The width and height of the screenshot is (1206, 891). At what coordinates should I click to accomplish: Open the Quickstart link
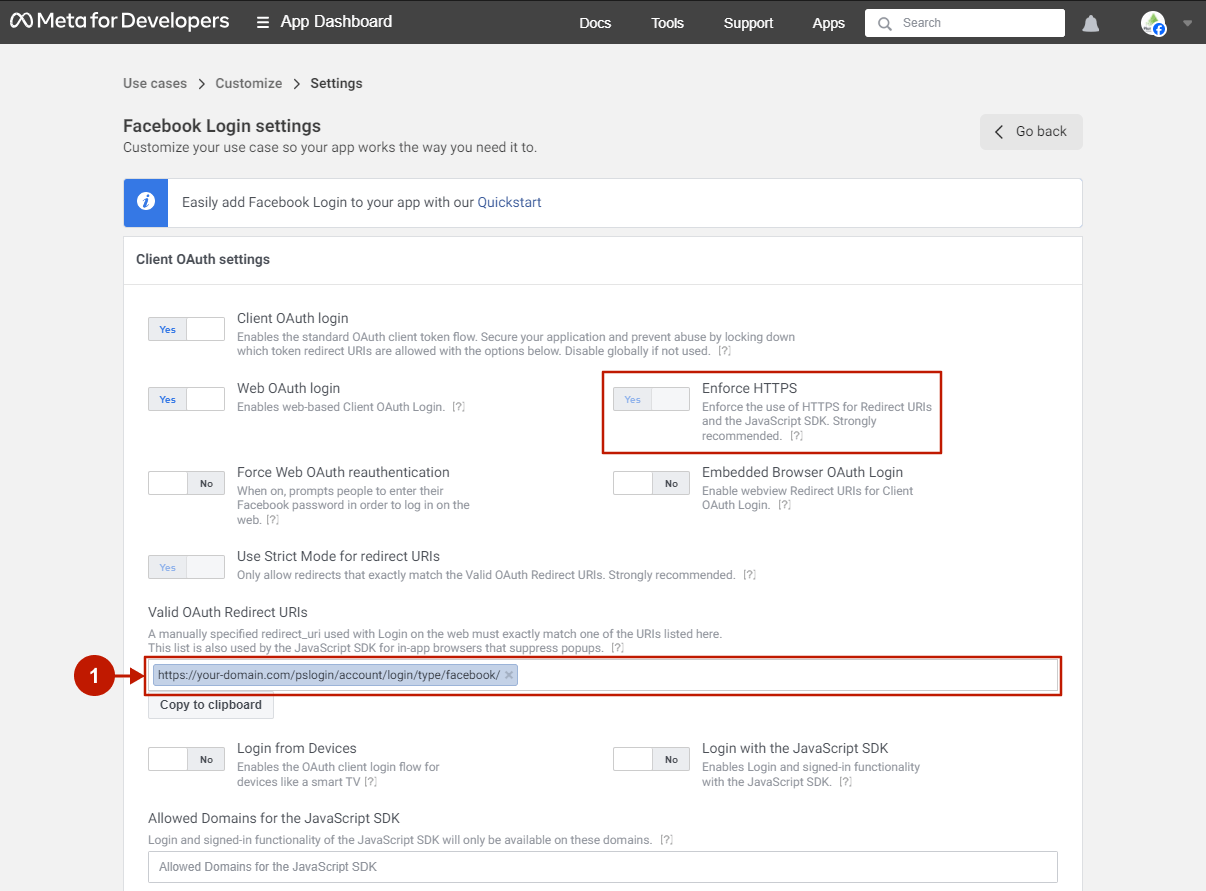point(509,202)
